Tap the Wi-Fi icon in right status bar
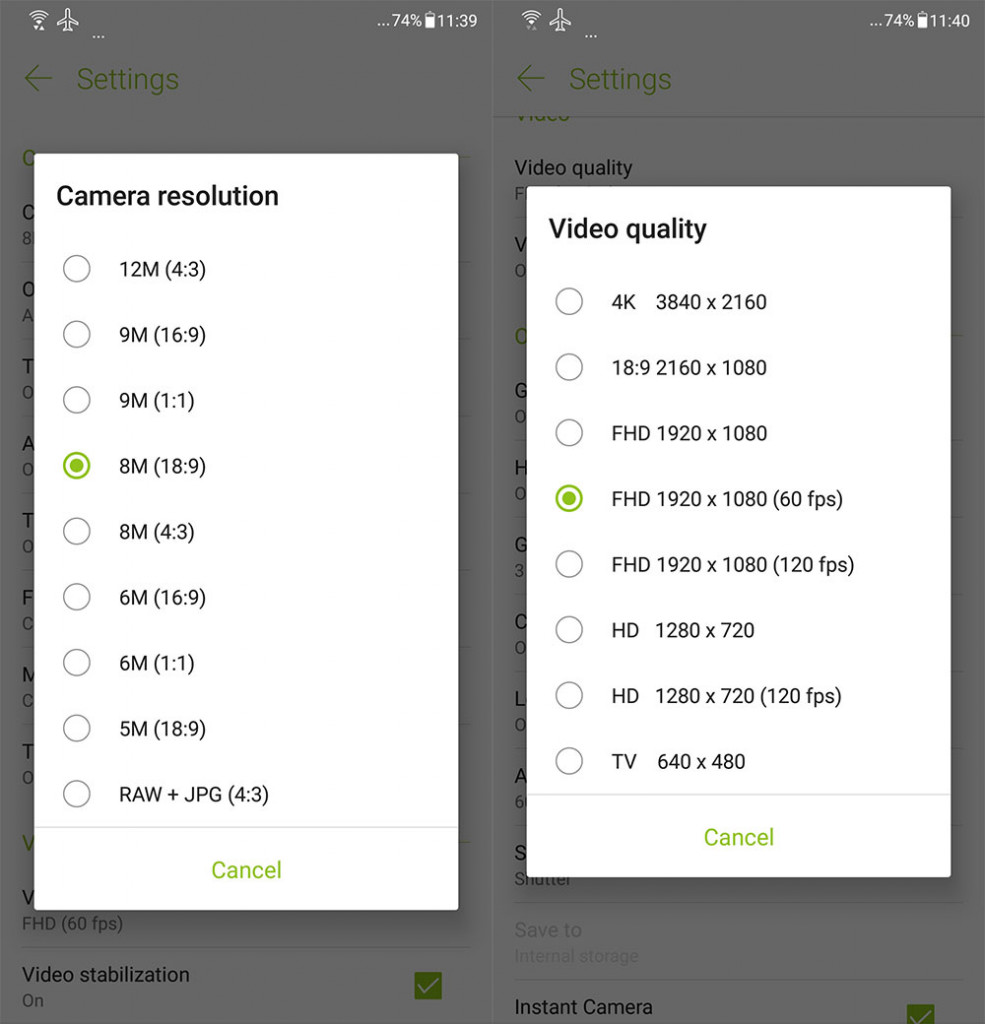This screenshot has height=1024, width=985. (532, 20)
